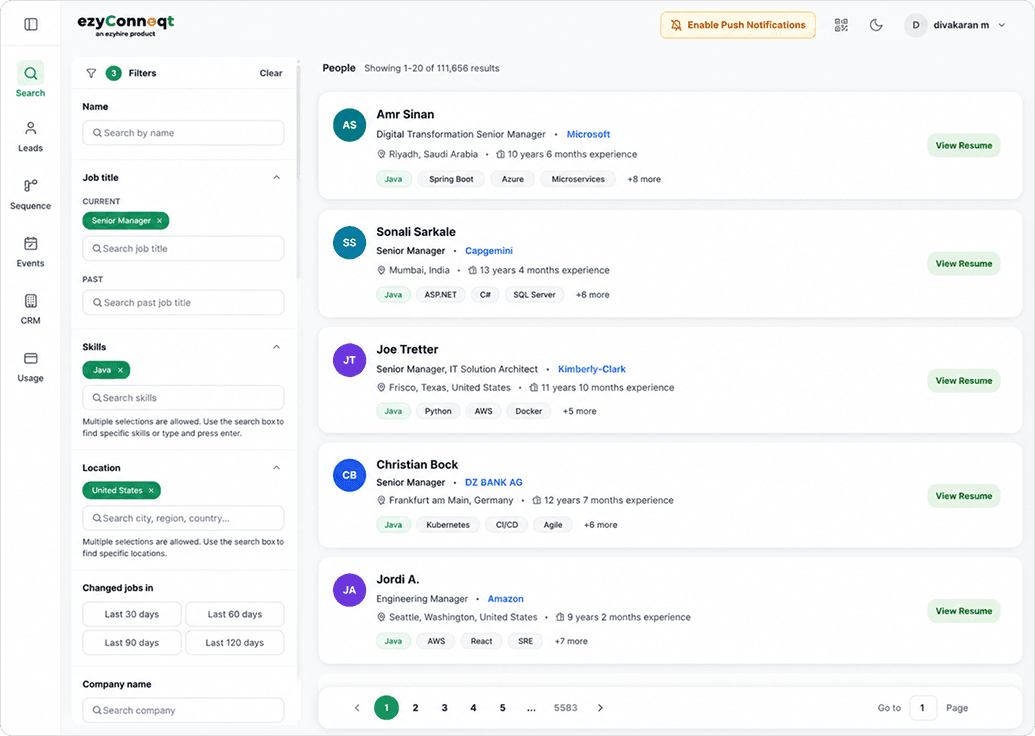Select current page 1 in pagination
The image size is (1035, 736).
[386, 708]
